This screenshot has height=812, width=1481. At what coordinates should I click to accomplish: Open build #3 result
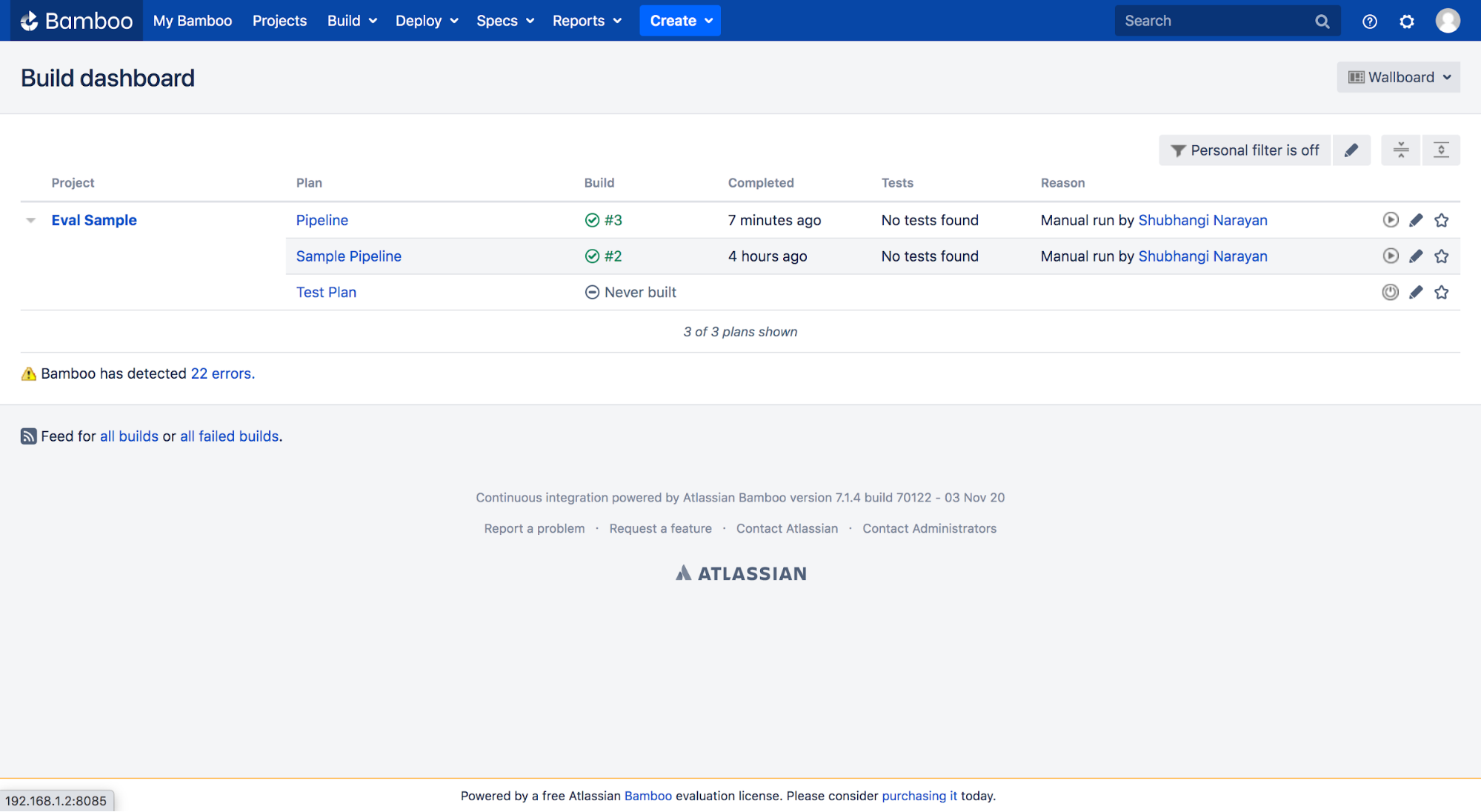click(x=613, y=220)
